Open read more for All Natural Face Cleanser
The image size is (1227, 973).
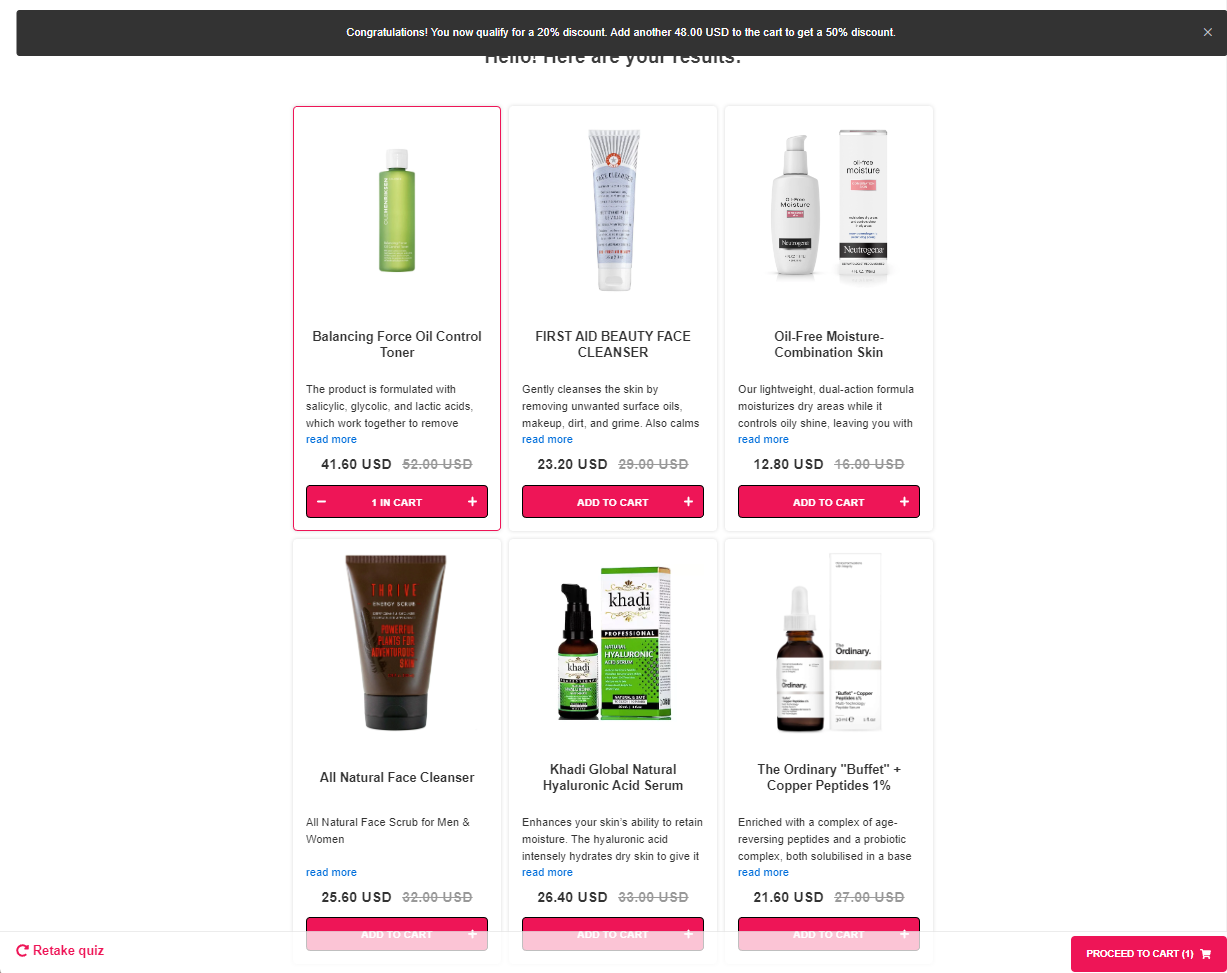click(331, 873)
